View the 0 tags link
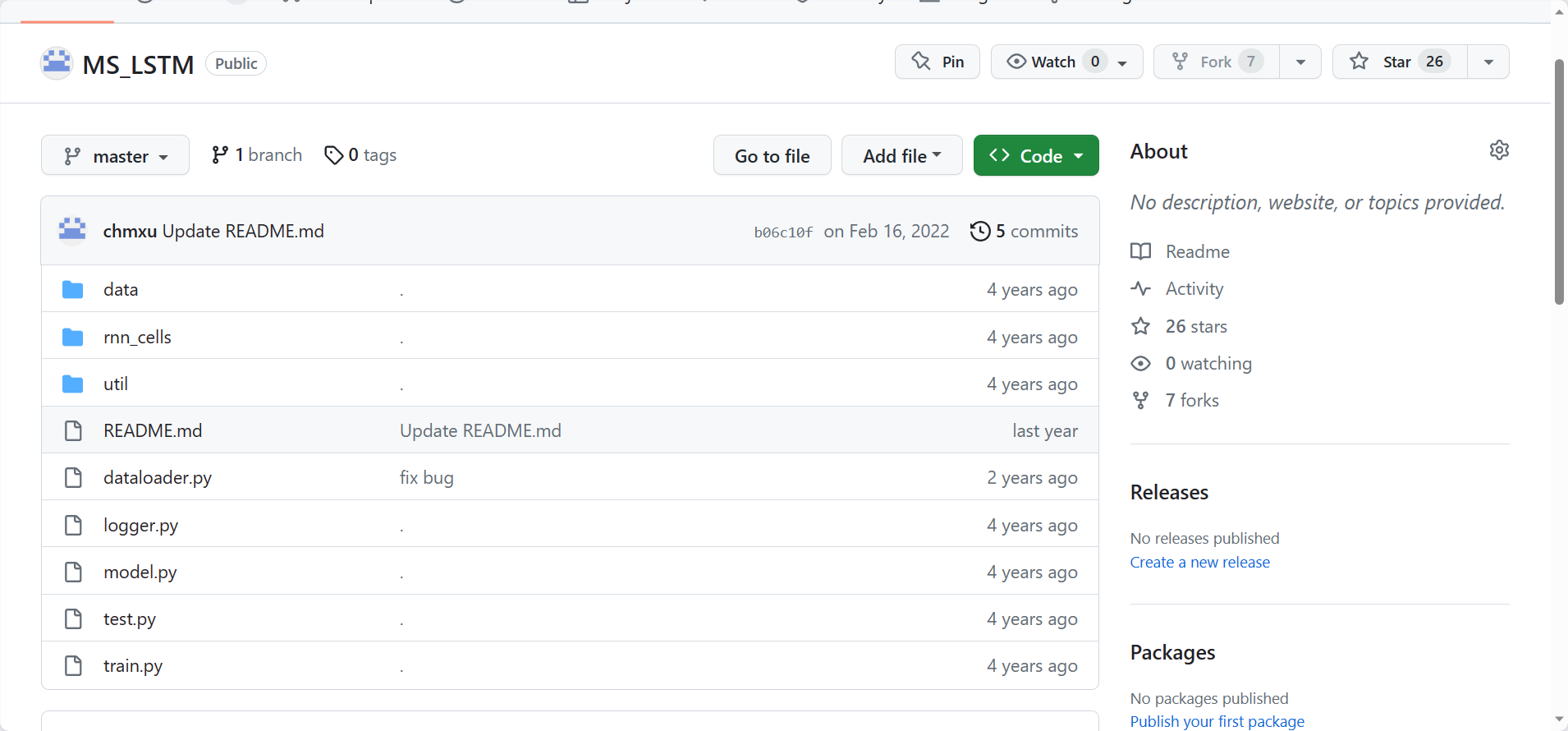The height and width of the screenshot is (731, 1568). coord(360,155)
